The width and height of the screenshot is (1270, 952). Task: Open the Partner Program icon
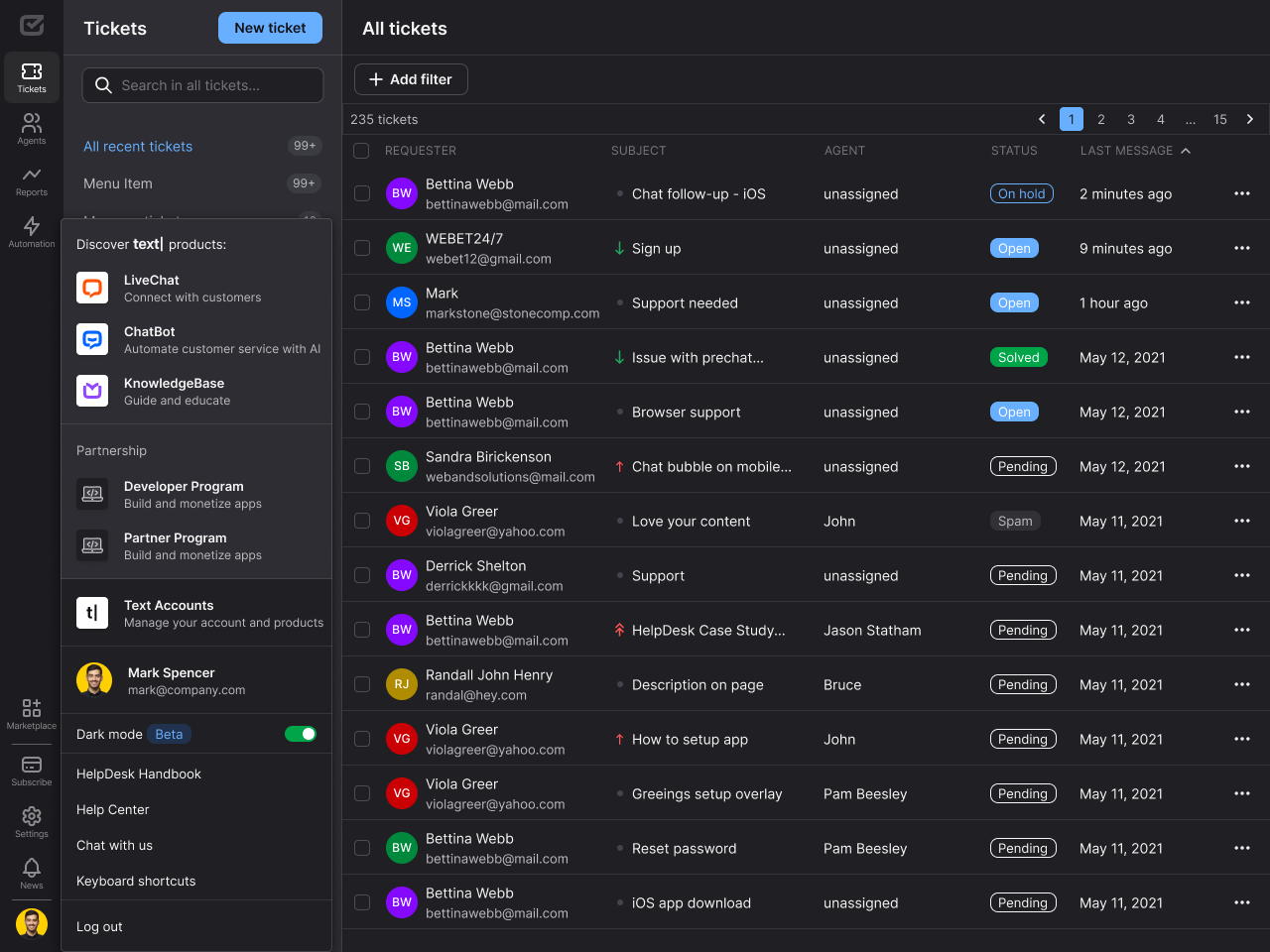(92, 546)
